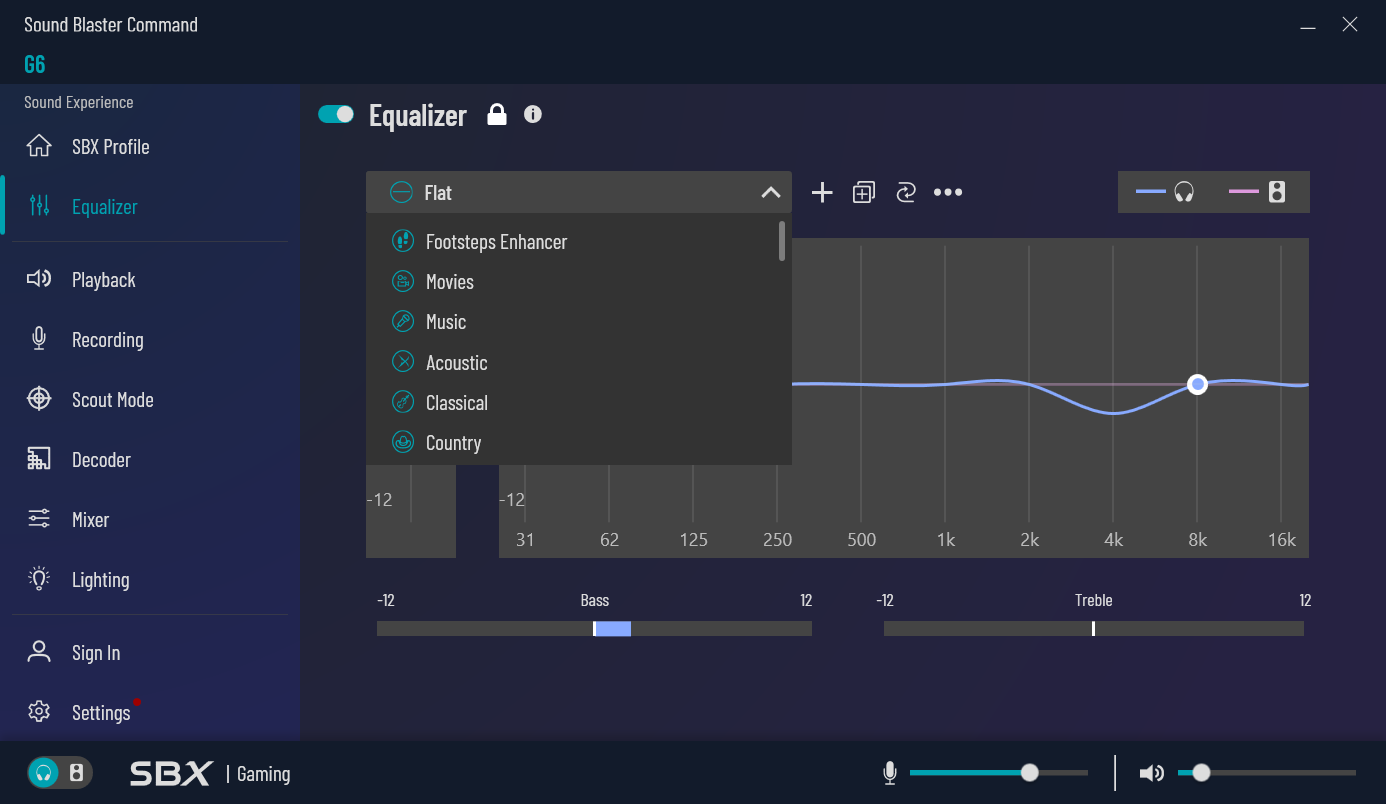
Task: Click the reset equalizer loop icon
Action: tap(906, 193)
